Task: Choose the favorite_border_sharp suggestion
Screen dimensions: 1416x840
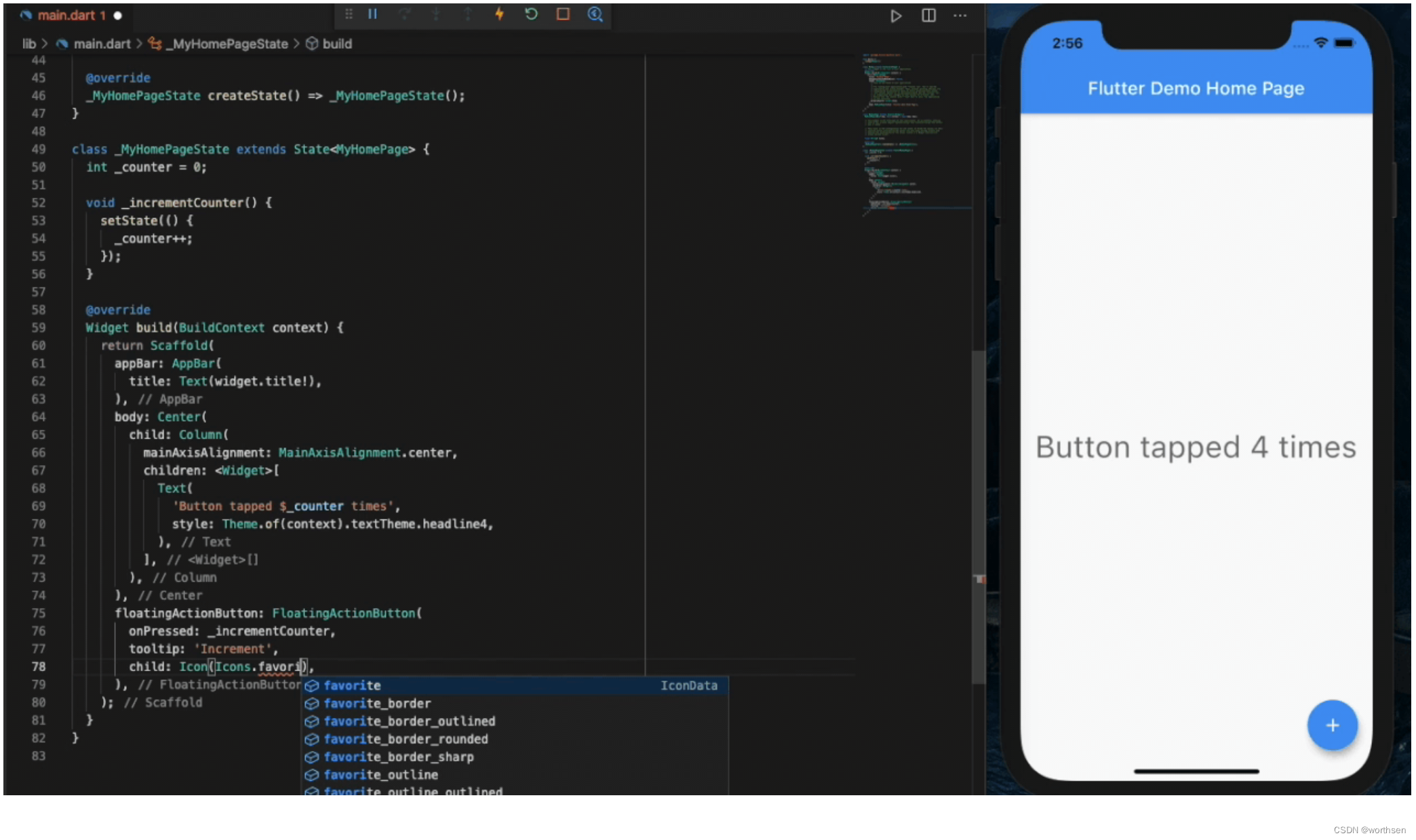Action: [x=515, y=757]
